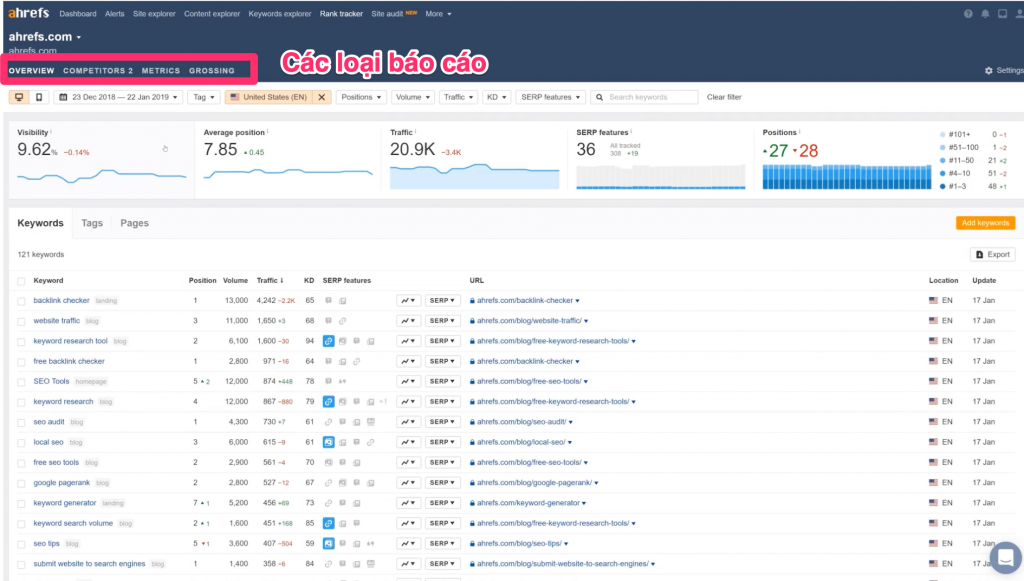This screenshot has height=581, width=1024.
Task: Check the keyword research tool row
Action: (22, 342)
